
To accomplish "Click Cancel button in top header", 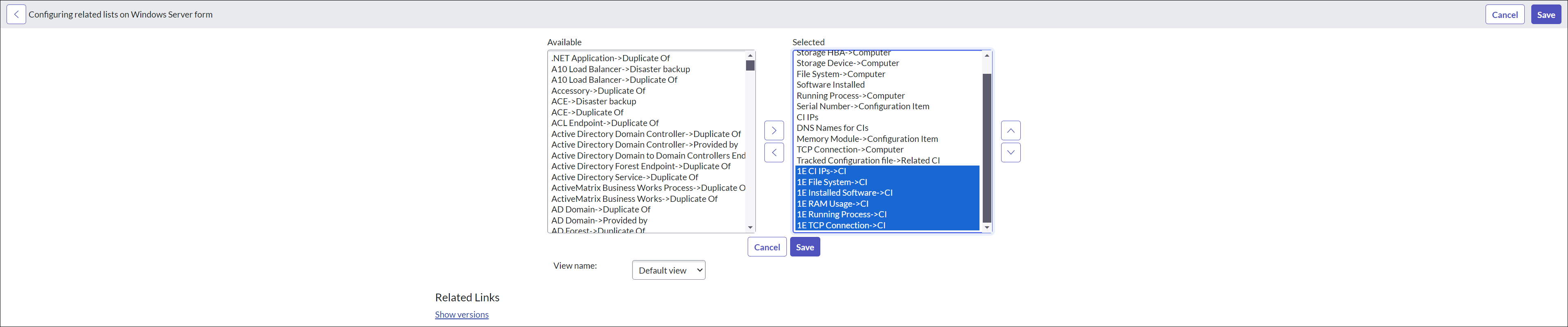I will 1504,15.
